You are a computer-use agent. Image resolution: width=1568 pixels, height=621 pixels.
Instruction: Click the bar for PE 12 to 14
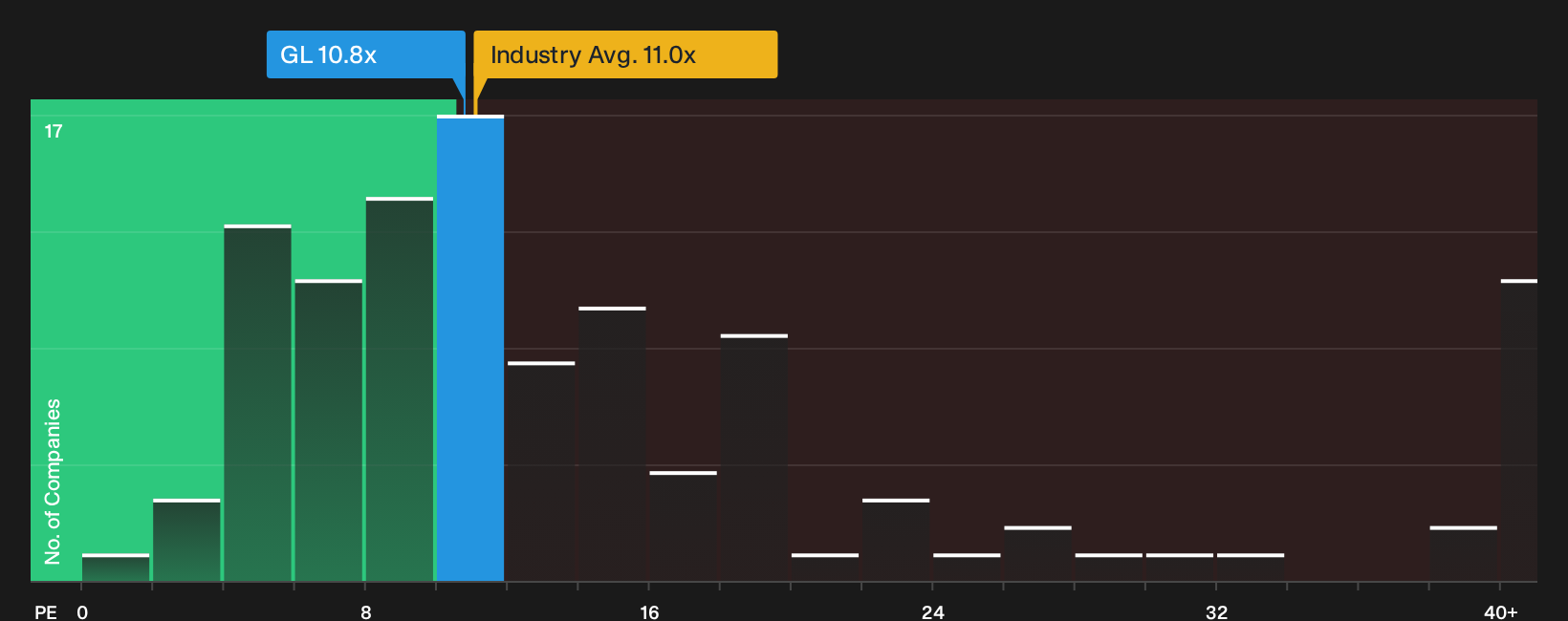point(541,472)
